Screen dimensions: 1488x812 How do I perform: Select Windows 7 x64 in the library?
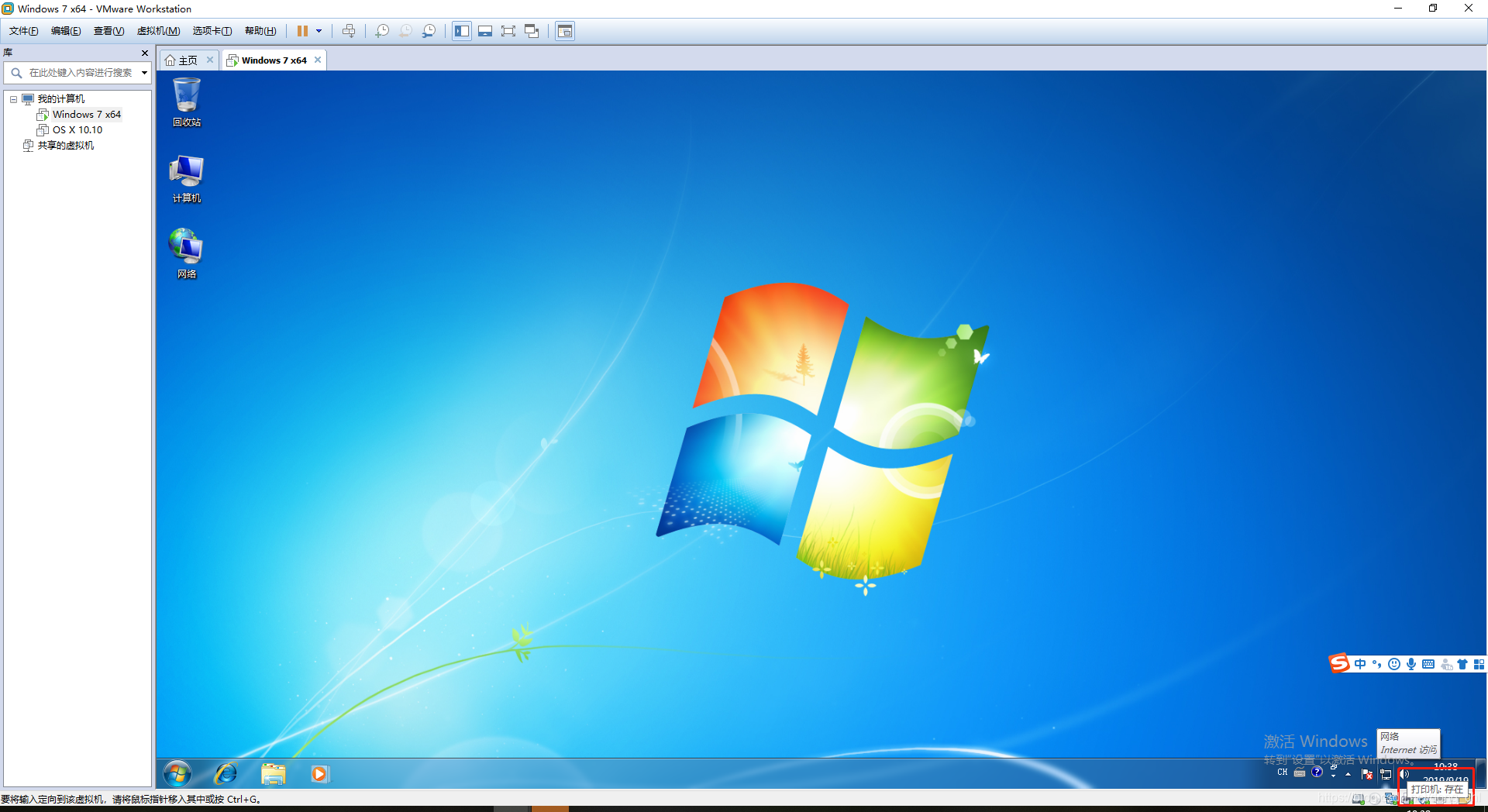[86, 115]
